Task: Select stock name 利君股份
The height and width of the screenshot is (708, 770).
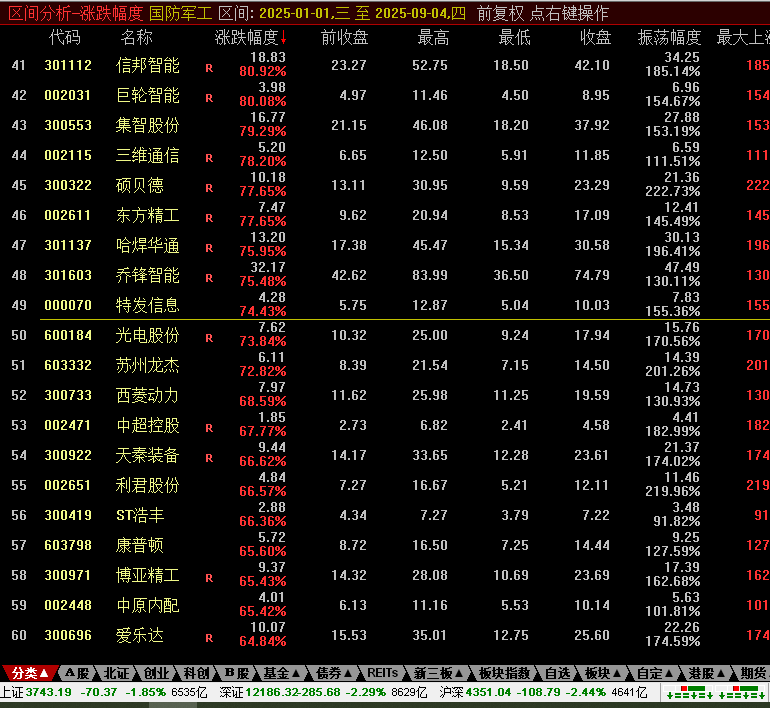Action: [147, 485]
